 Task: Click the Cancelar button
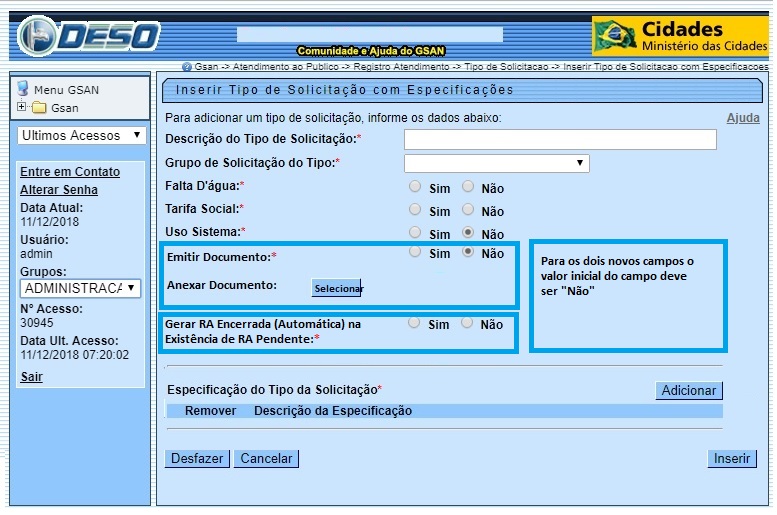click(266, 458)
